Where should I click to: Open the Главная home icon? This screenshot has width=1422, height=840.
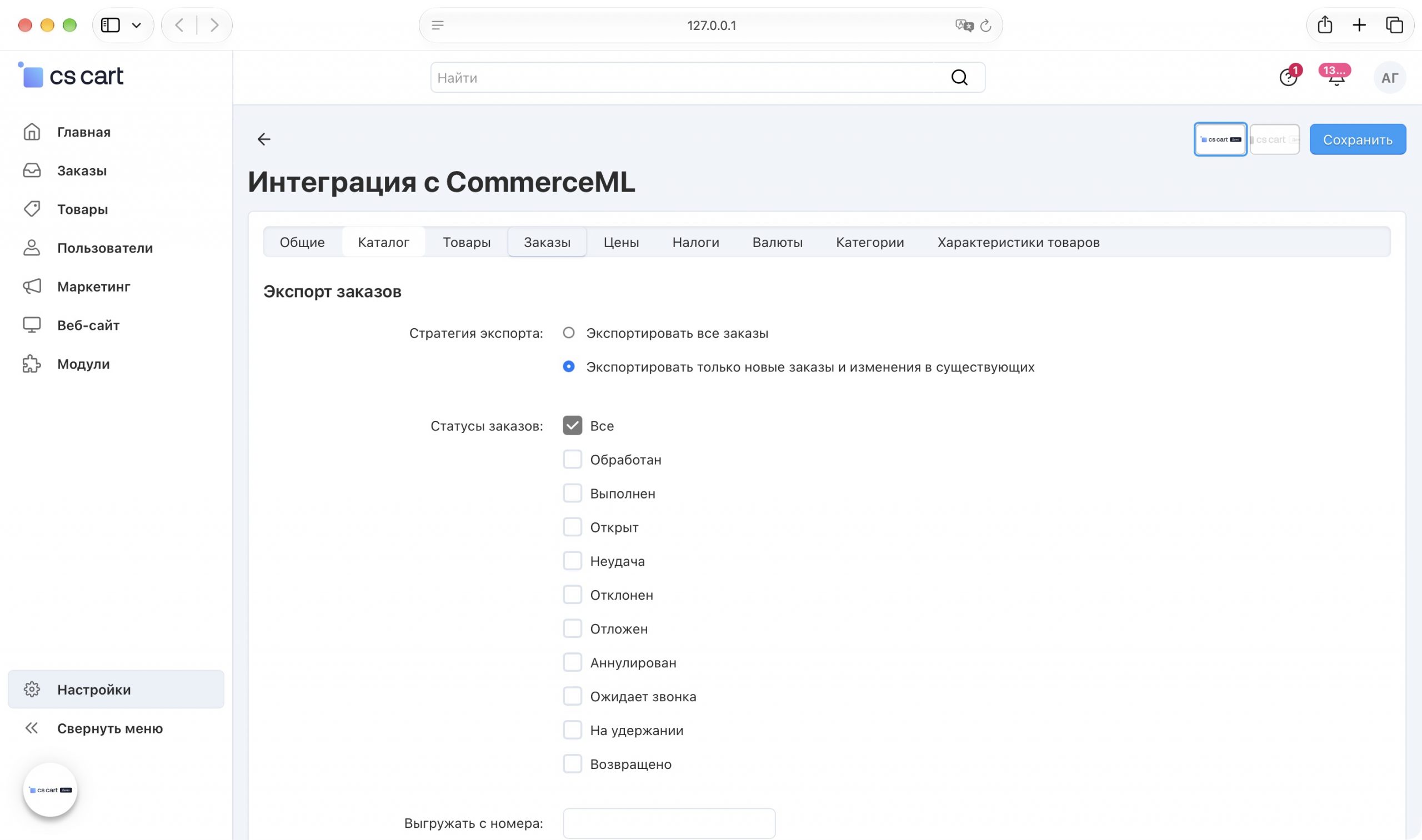[32, 132]
